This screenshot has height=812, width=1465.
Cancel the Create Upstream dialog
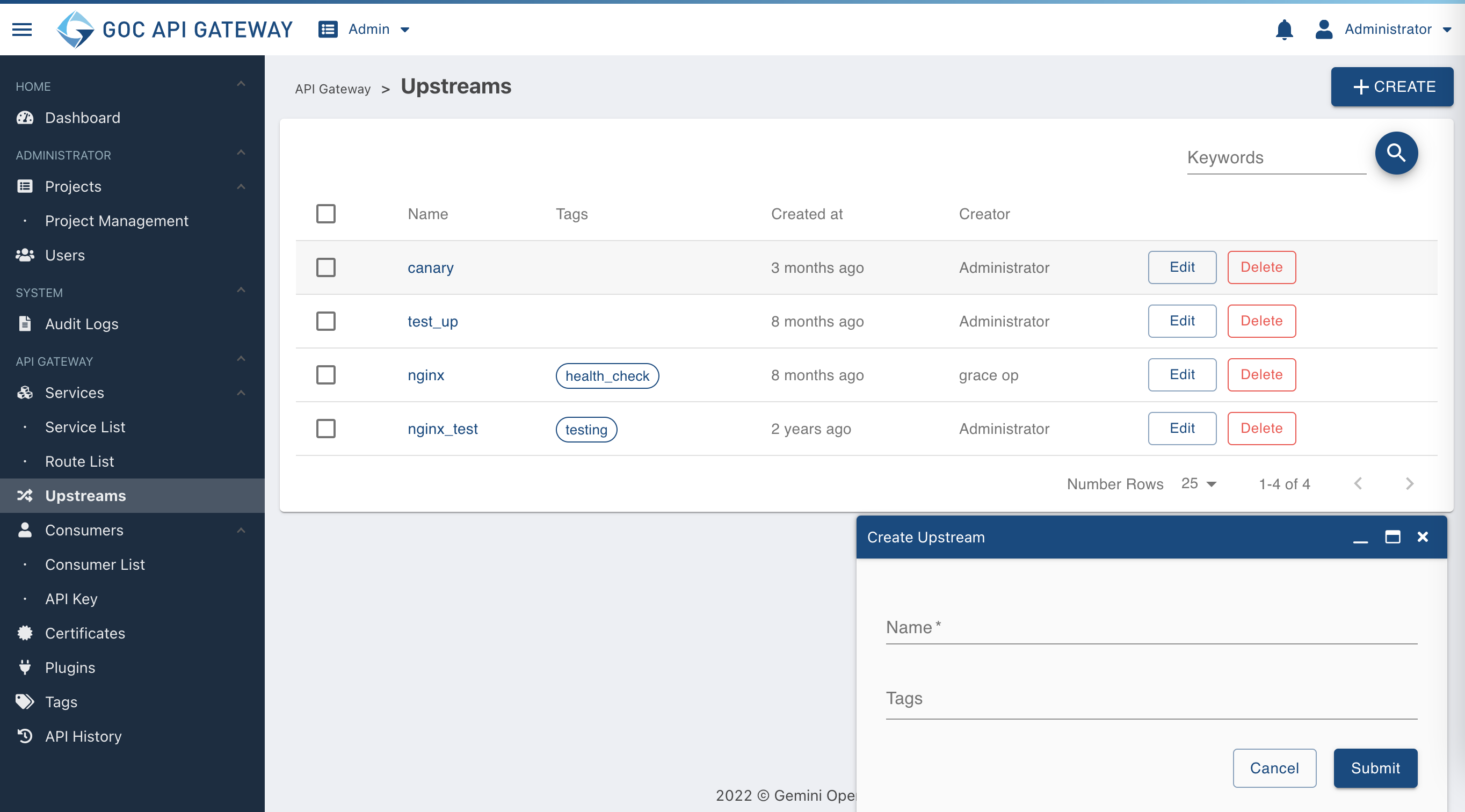click(x=1274, y=768)
